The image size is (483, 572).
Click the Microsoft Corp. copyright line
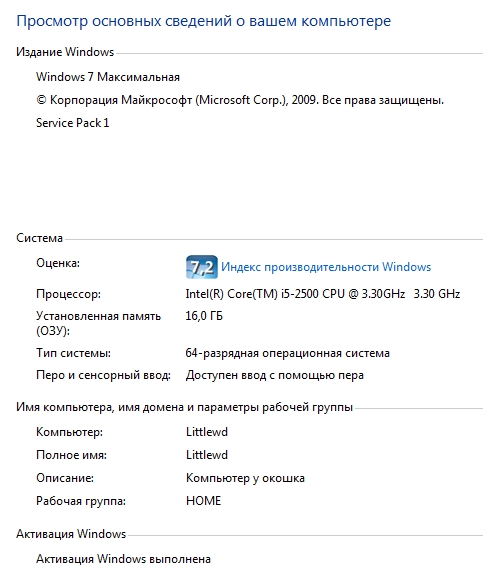pyautogui.click(x=240, y=100)
